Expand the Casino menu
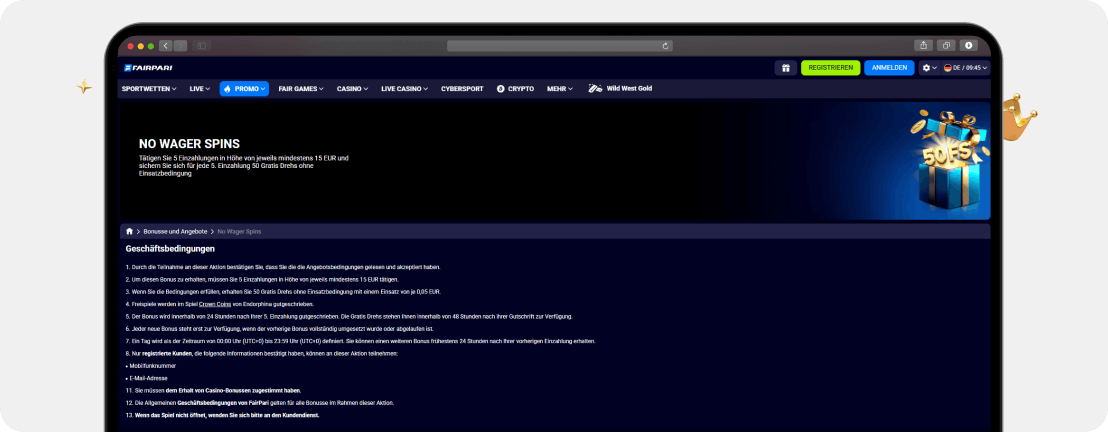Image resolution: width=1108 pixels, height=432 pixels. pyautogui.click(x=353, y=89)
